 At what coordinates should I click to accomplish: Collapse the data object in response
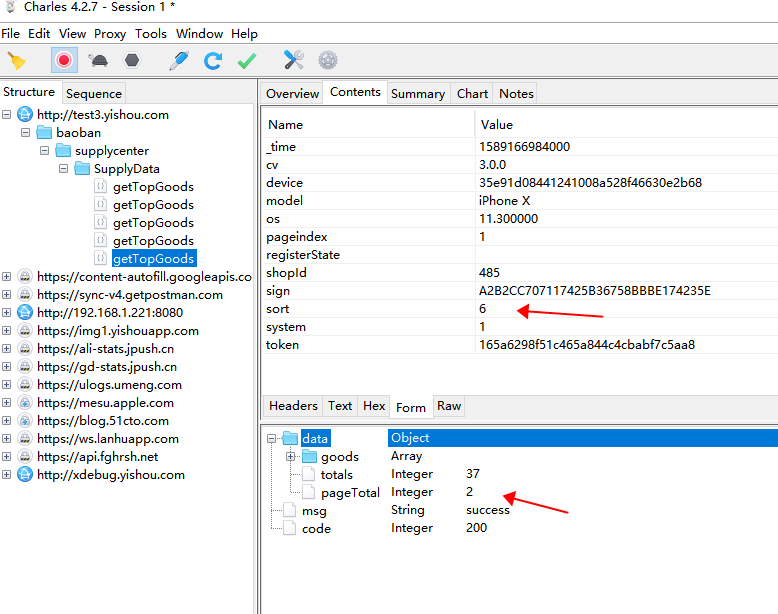click(x=271, y=438)
